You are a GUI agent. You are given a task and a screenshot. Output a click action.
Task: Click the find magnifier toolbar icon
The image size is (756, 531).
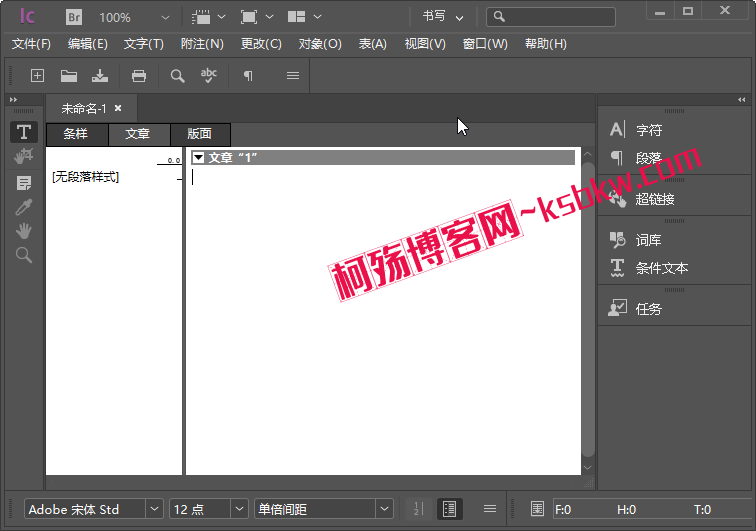pyautogui.click(x=177, y=76)
